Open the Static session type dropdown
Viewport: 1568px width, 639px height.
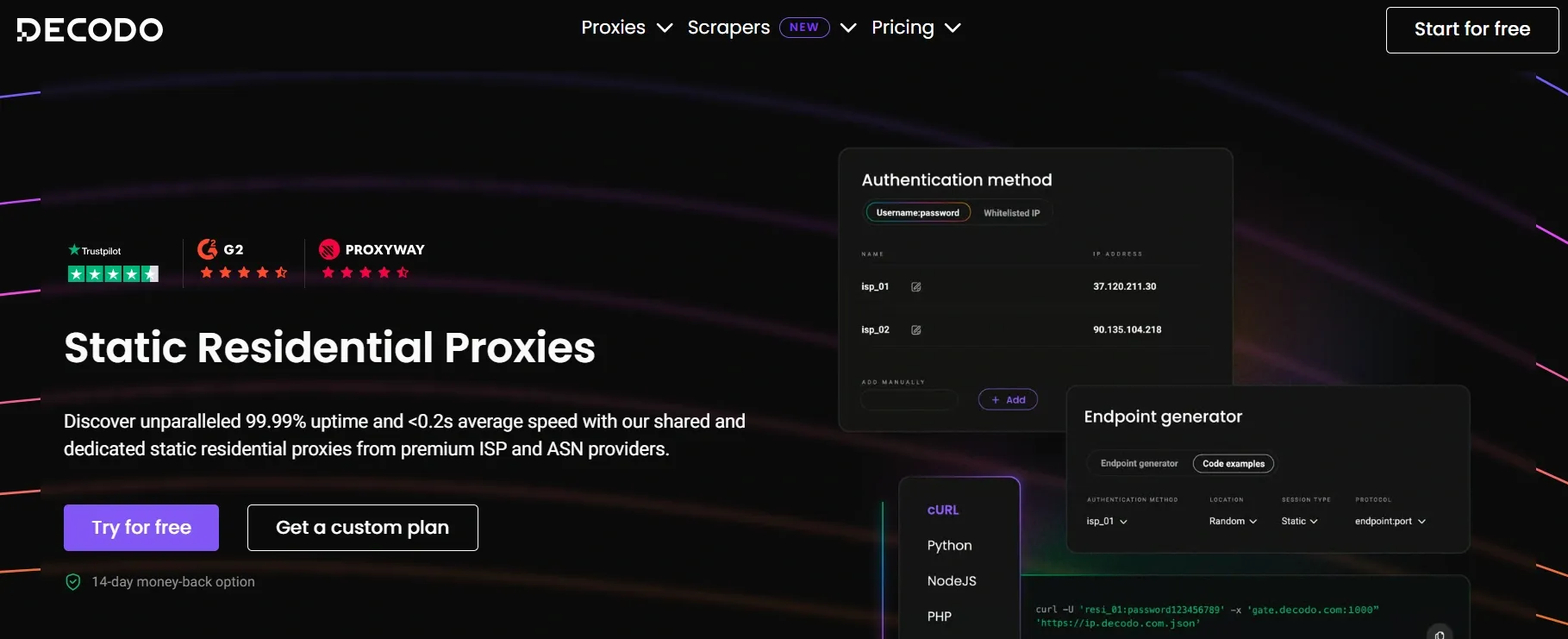click(1299, 522)
